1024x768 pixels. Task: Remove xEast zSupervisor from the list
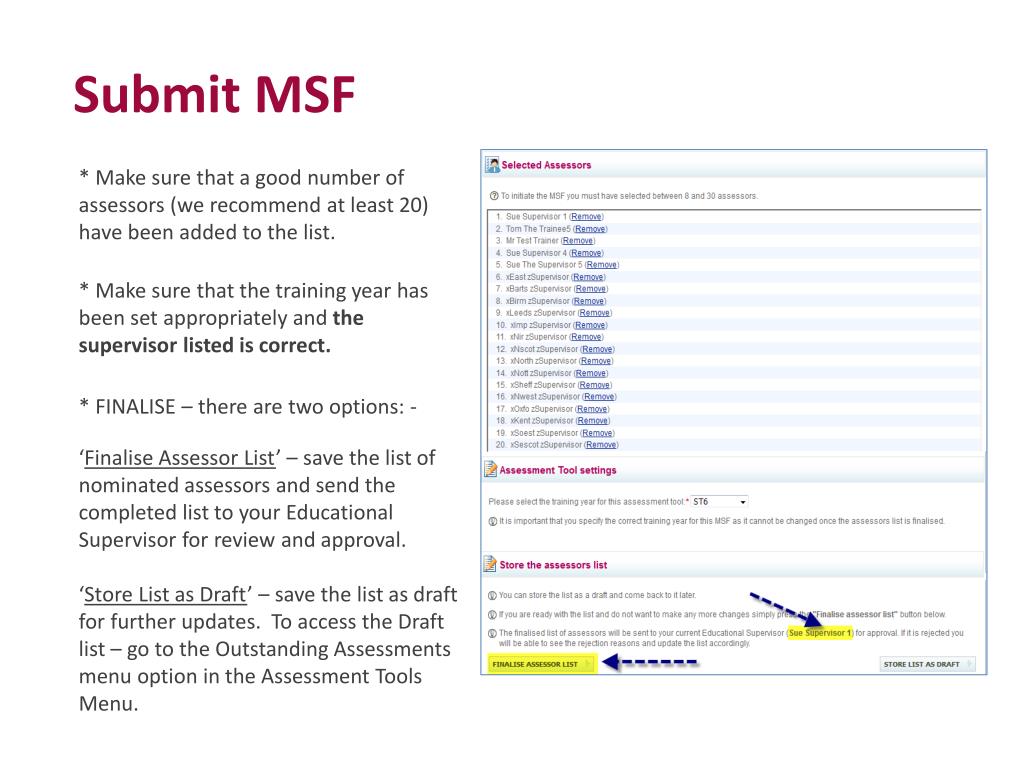point(588,278)
